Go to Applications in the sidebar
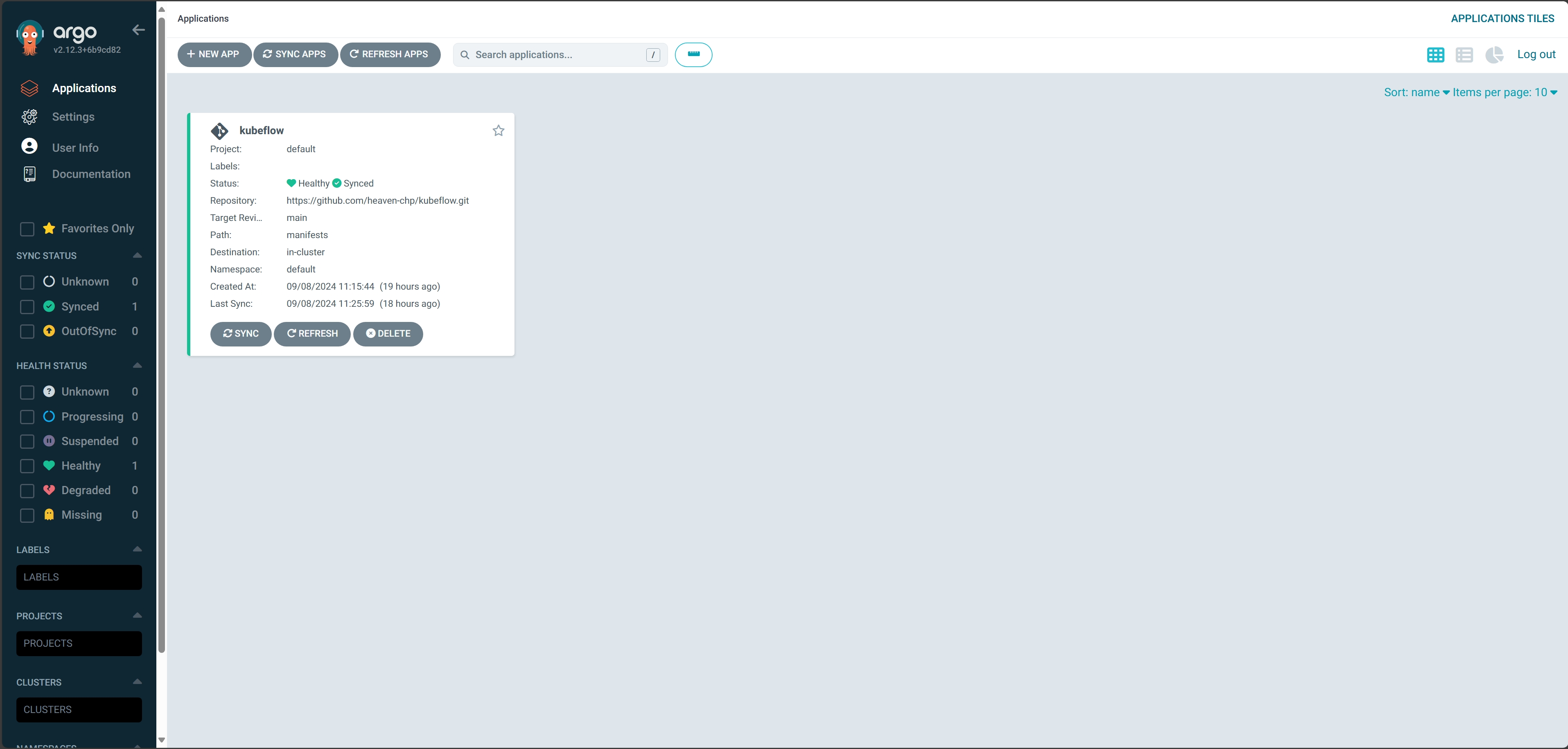 point(84,88)
